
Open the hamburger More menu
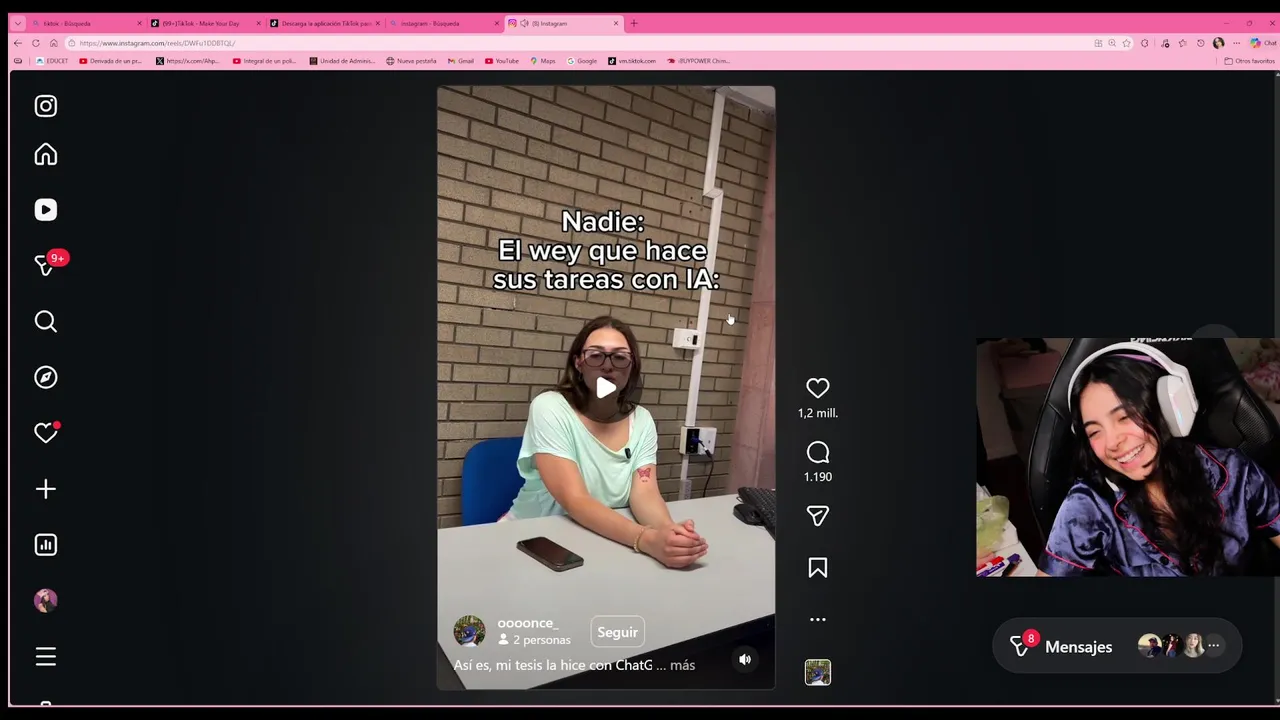pos(46,656)
